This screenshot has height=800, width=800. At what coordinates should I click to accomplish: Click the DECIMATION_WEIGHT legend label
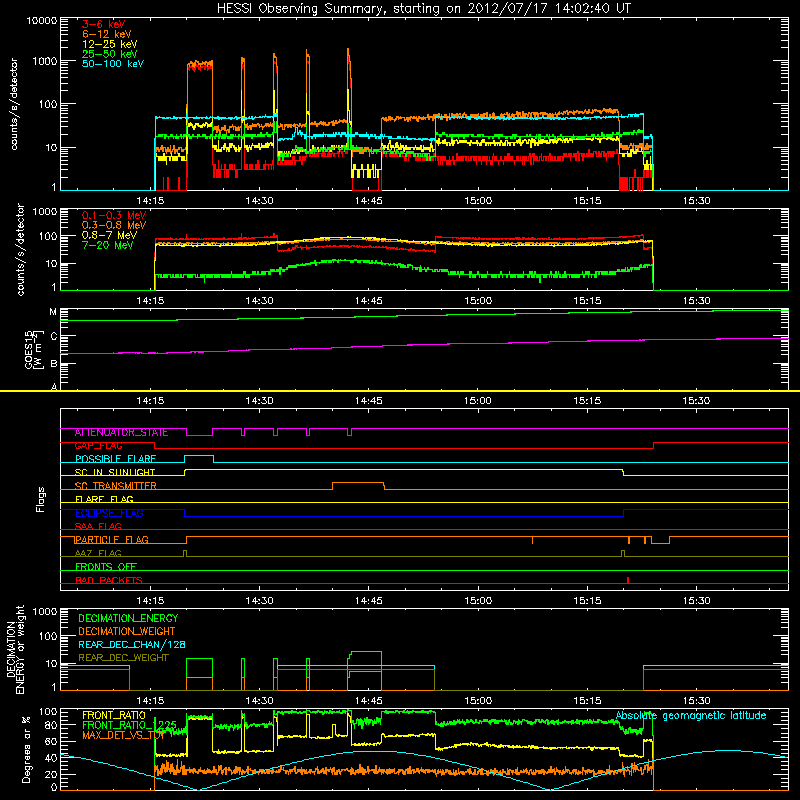tap(127, 632)
